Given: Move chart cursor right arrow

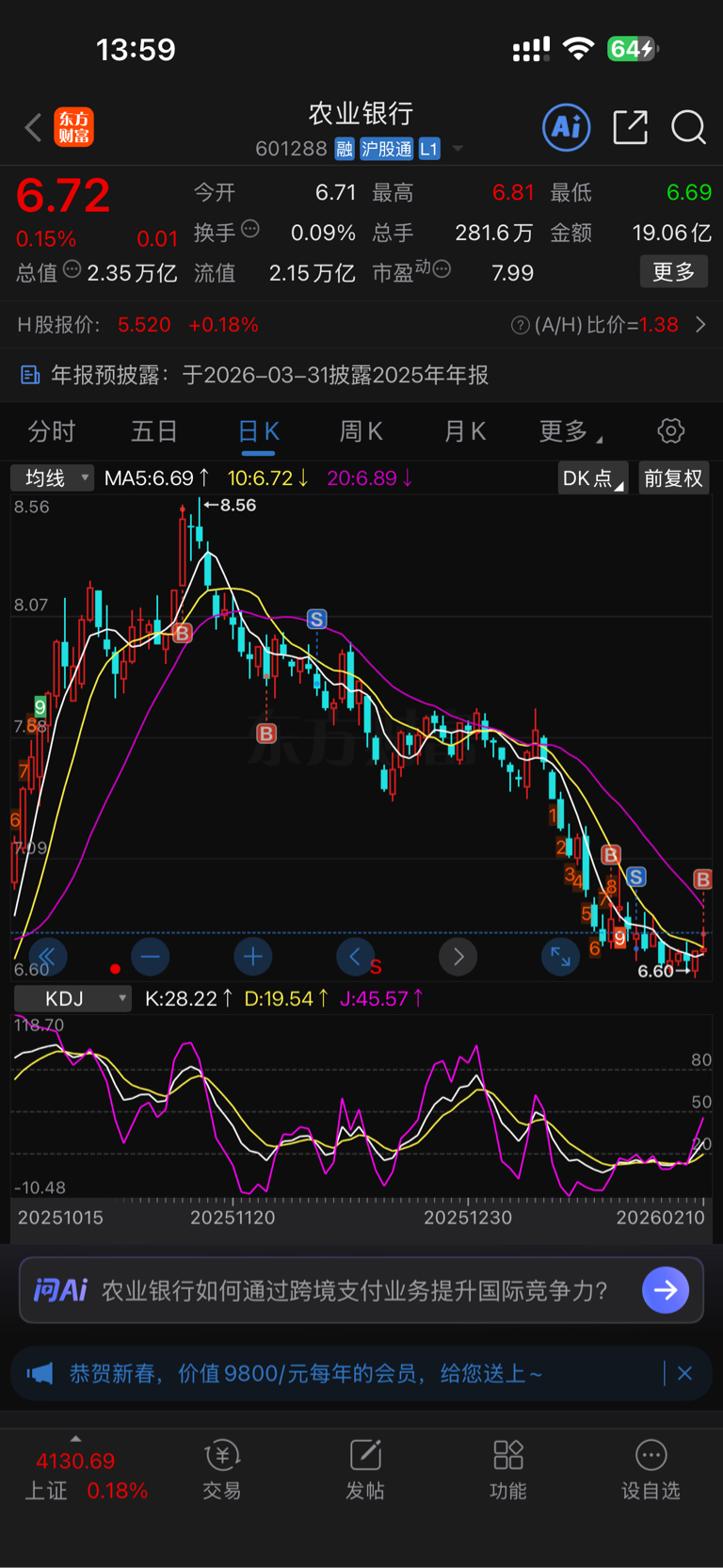Looking at the screenshot, I should pyautogui.click(x=458, y=958).
